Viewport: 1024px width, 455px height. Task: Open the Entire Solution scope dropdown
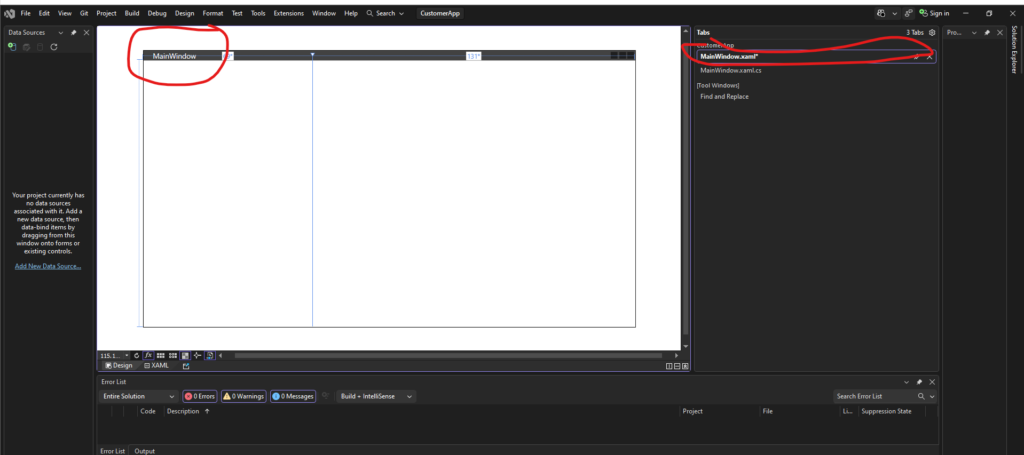coord(138,396)
